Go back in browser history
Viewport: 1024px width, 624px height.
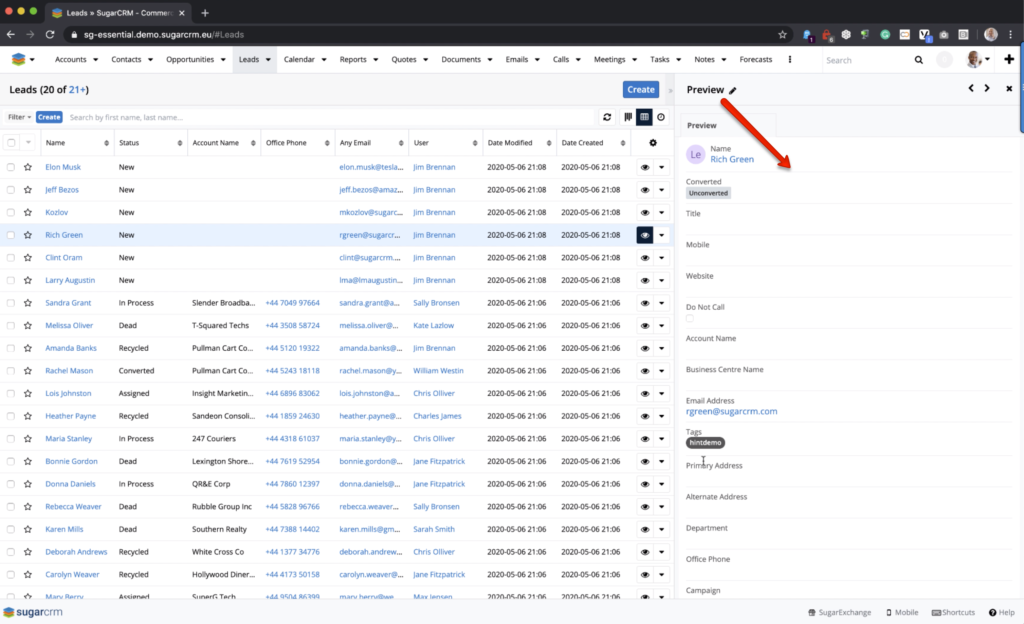10,35
